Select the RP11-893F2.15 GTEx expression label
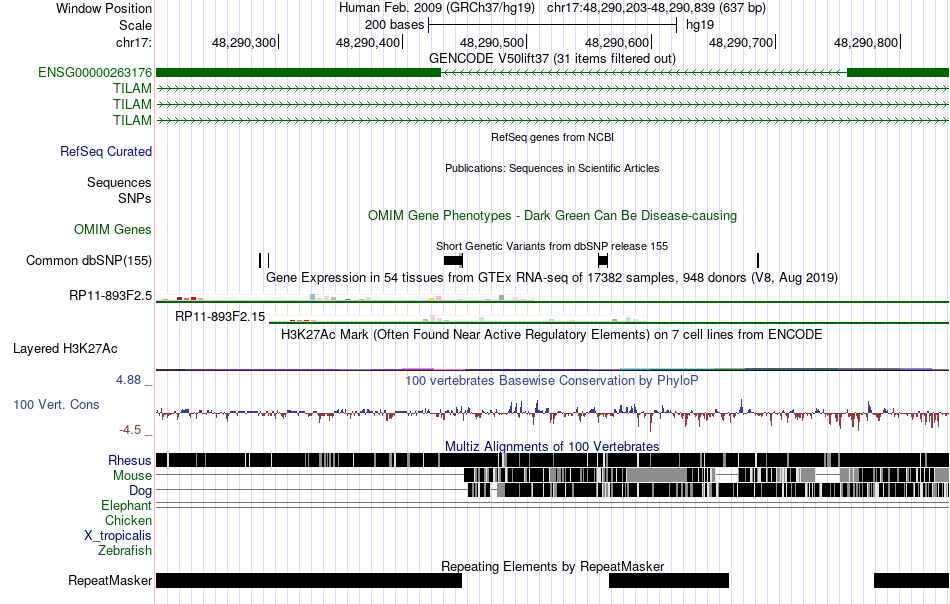Screen dimensions: 950x604 pos(220,316)
